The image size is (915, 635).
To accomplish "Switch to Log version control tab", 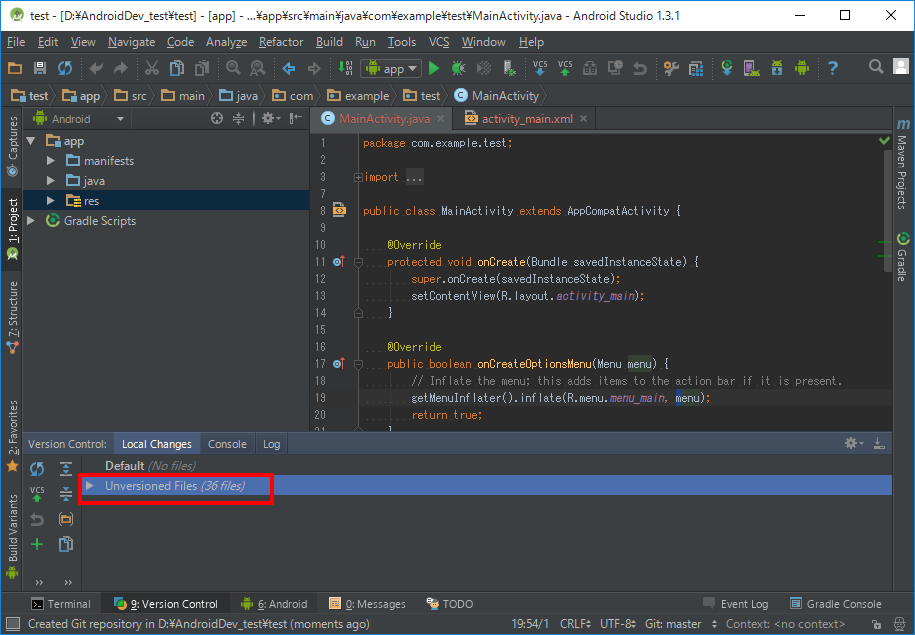I will pyautogui.click(x=271, y=444).
